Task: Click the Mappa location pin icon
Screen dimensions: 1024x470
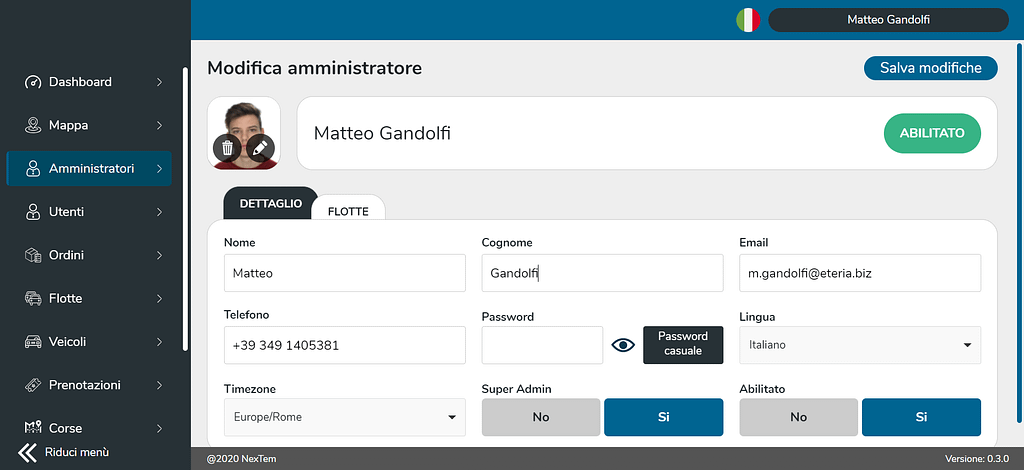Action: coord(33,125)
